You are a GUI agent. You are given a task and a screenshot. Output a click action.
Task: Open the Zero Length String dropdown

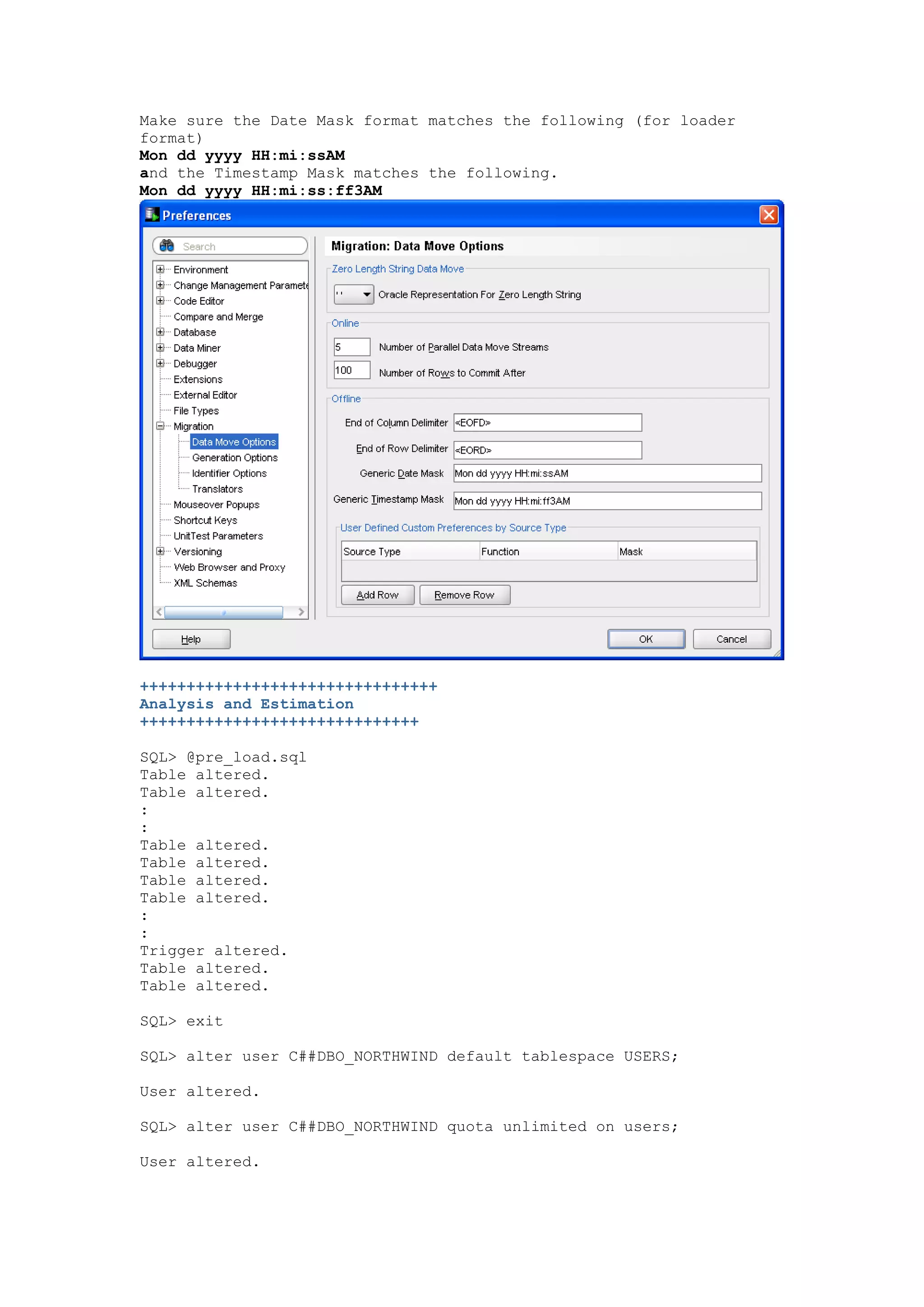coord(353,294)
